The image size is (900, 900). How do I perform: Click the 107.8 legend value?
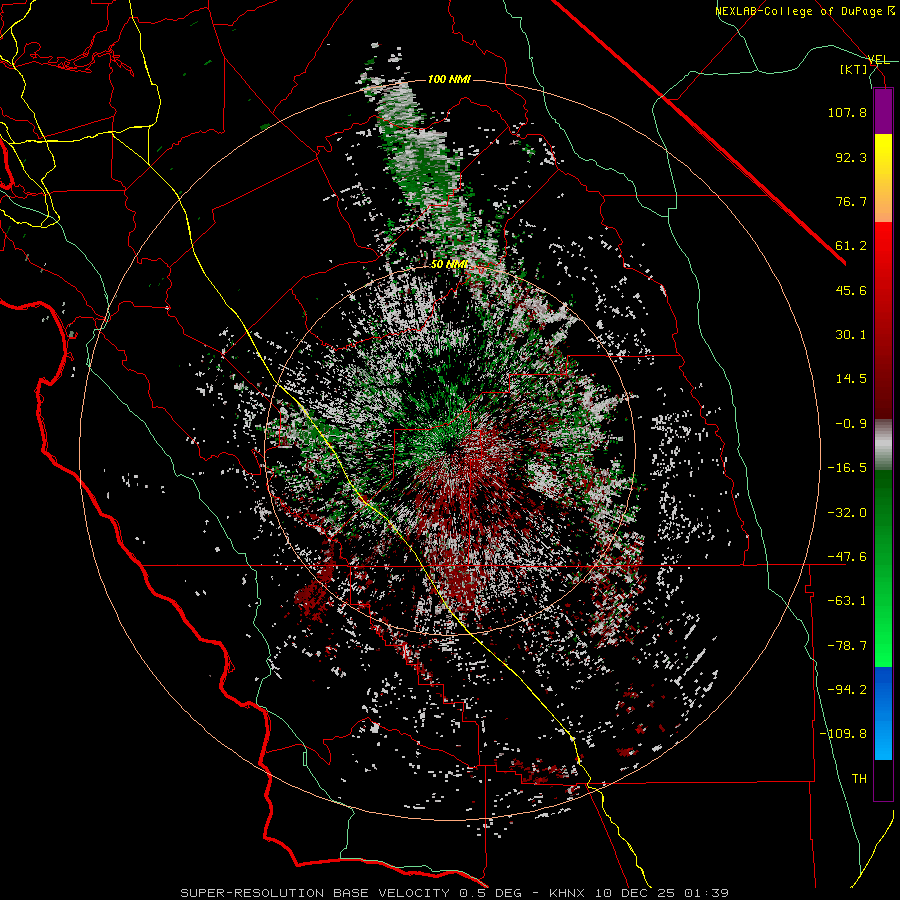pos(847,112)
